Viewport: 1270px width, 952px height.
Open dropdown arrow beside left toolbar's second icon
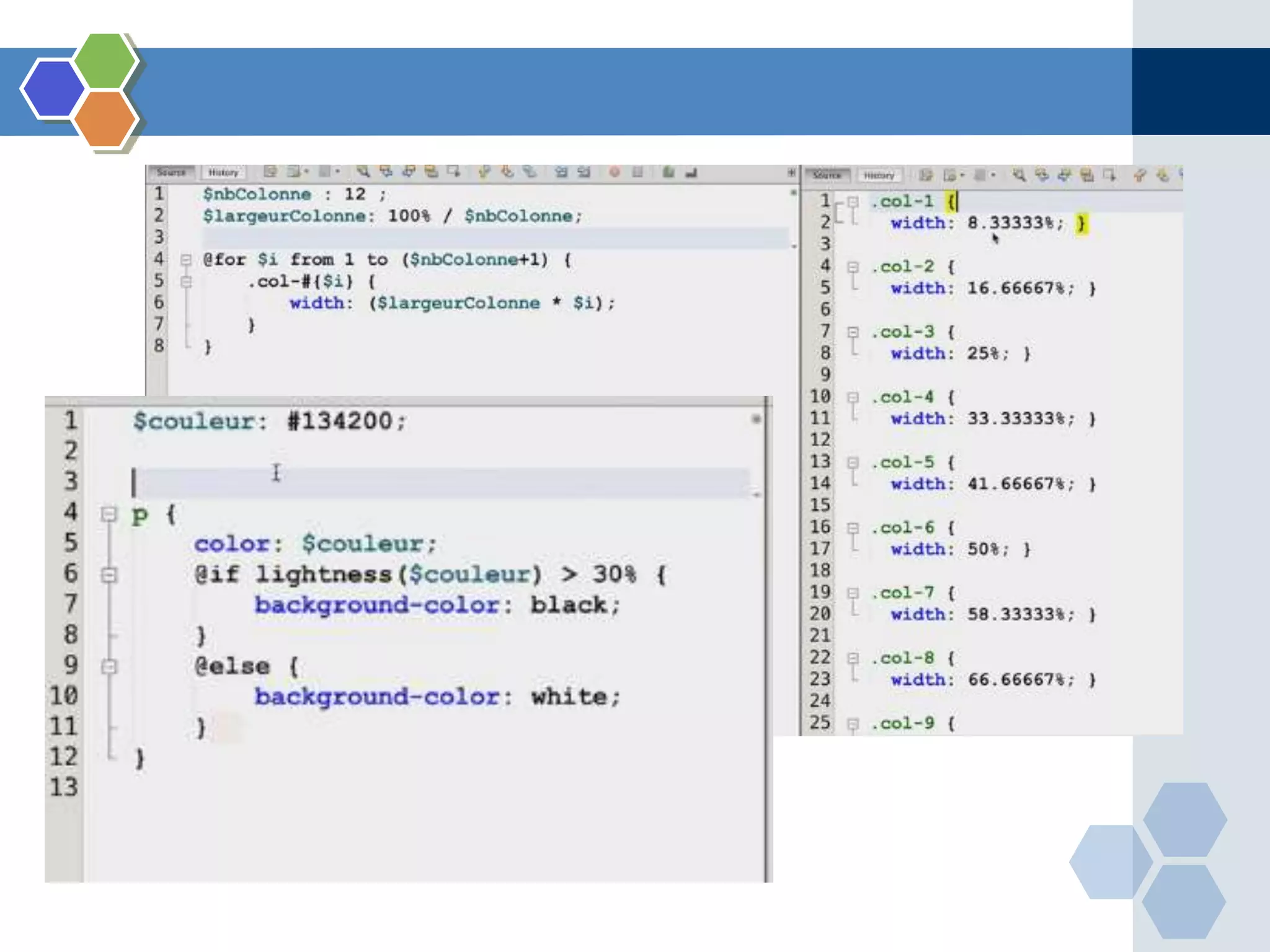[306, 172]
